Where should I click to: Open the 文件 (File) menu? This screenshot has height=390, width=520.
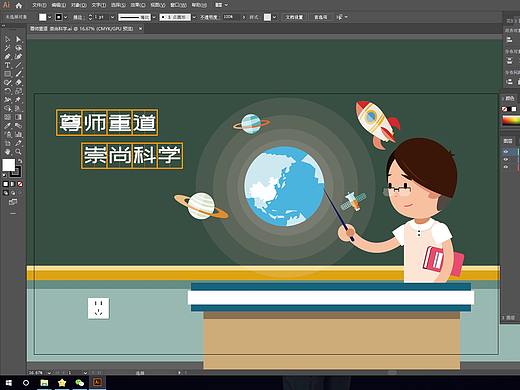(39, 5)
